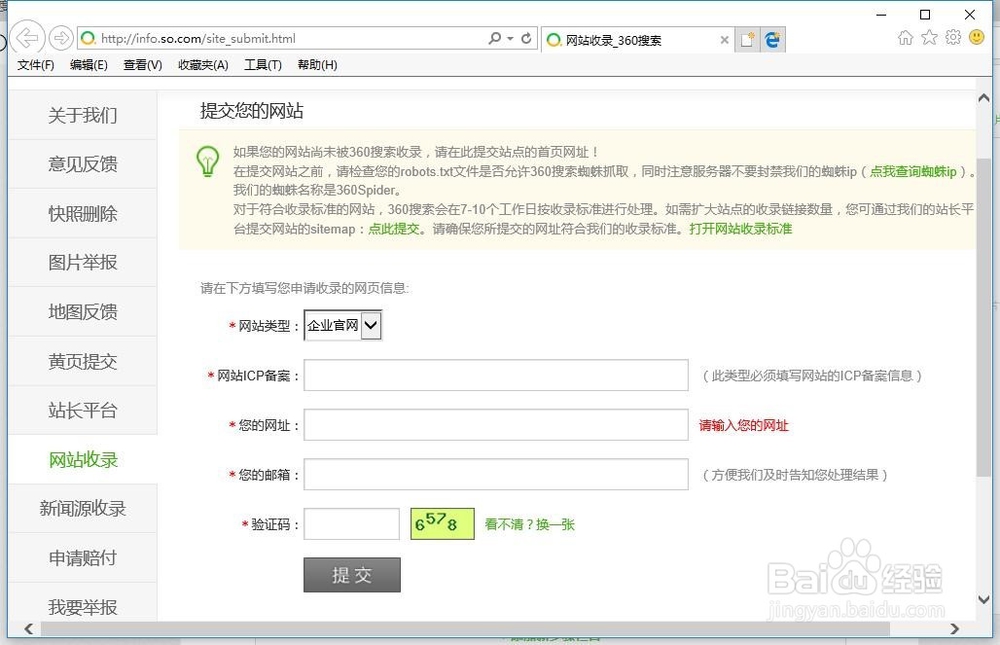Open Favorites with the star icon
This screenshot has width=1000, height=645.
point(929,38)
